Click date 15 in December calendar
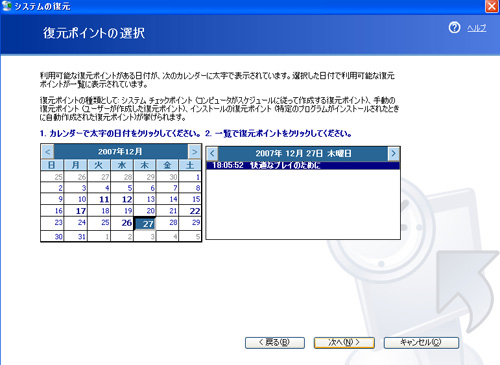The width and height of the screenshot is (500, 365). point(190,199)
